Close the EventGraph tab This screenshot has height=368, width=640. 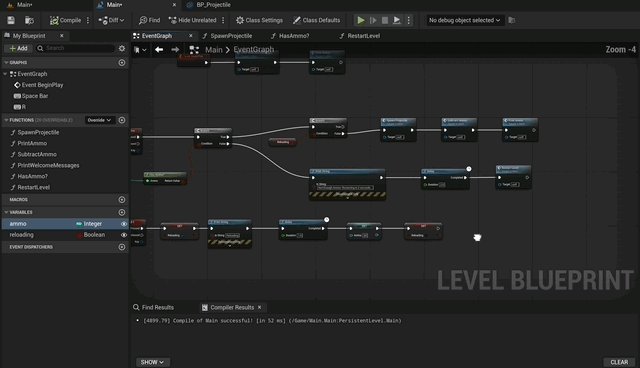click(191, 36)
